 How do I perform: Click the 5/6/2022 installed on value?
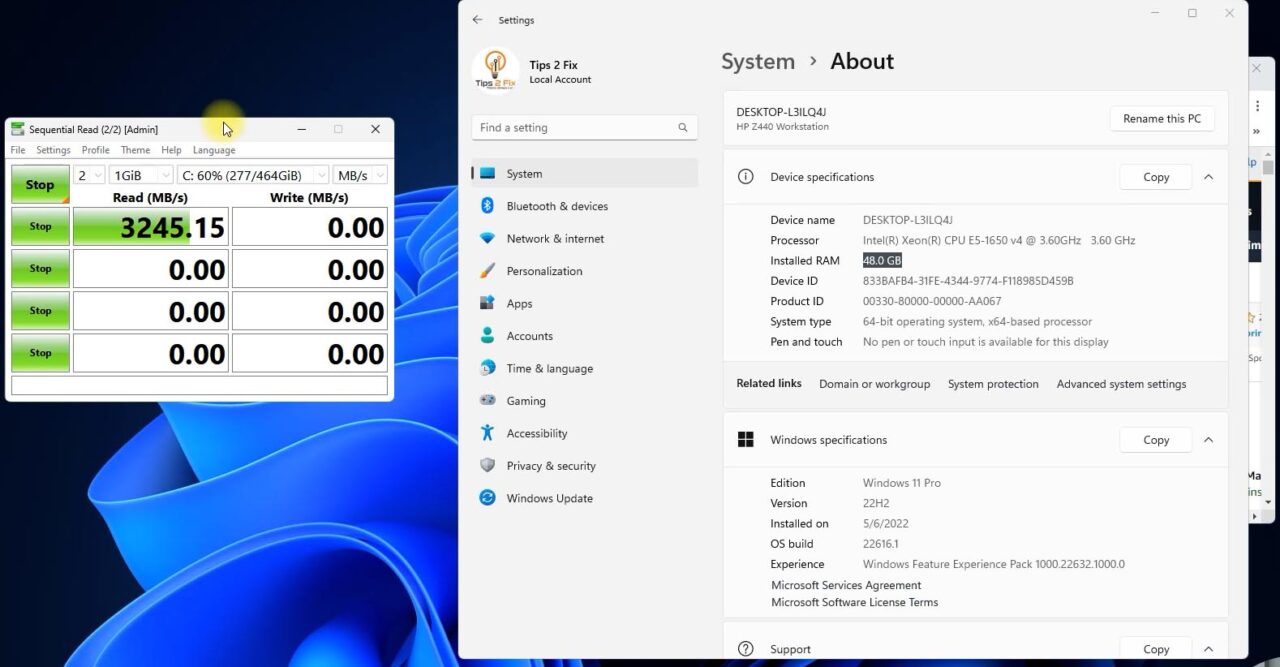tap(886, 523)
